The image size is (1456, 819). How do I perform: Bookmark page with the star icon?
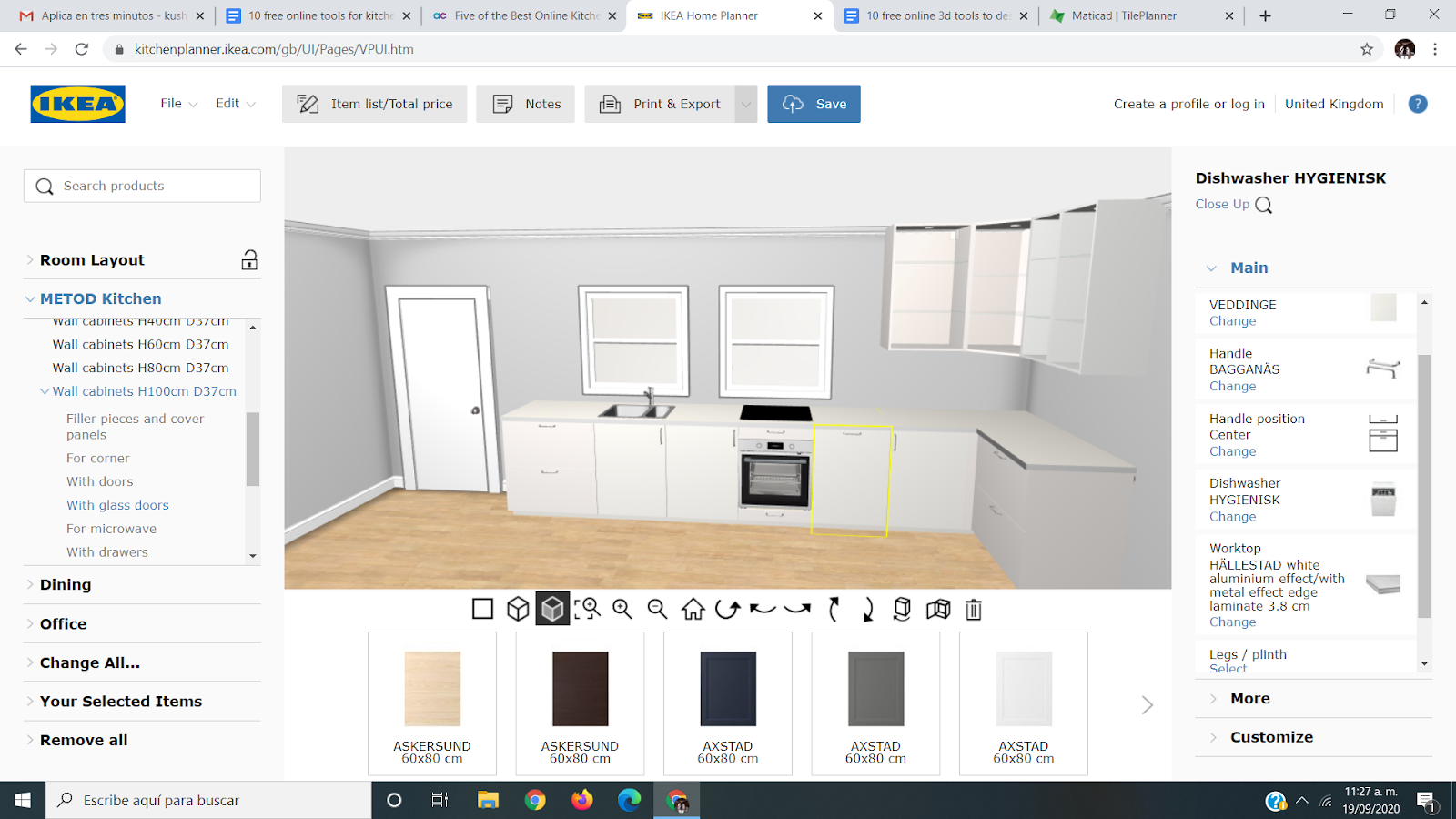click(x=1367, y=49)
